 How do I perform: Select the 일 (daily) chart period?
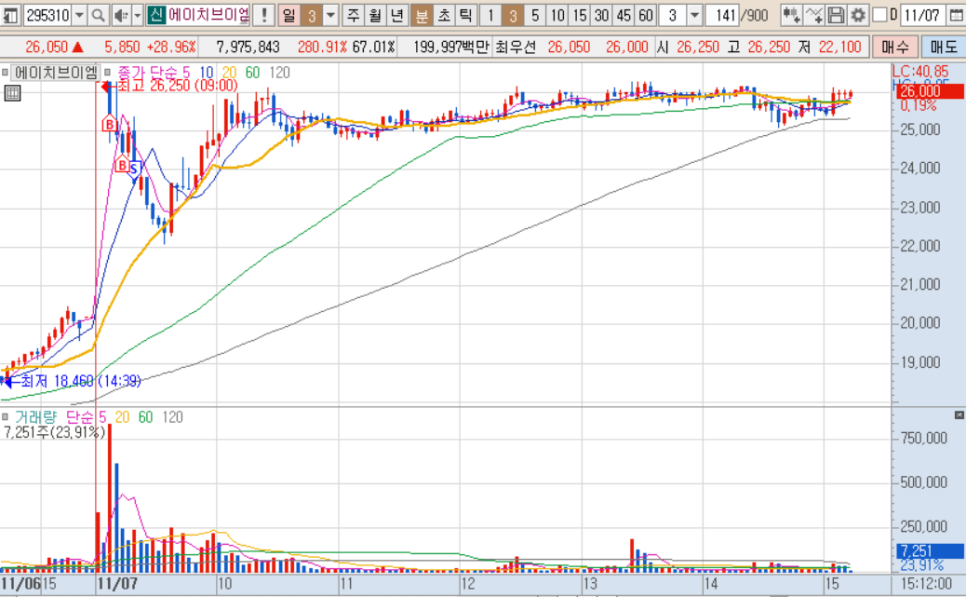point(289,15)
